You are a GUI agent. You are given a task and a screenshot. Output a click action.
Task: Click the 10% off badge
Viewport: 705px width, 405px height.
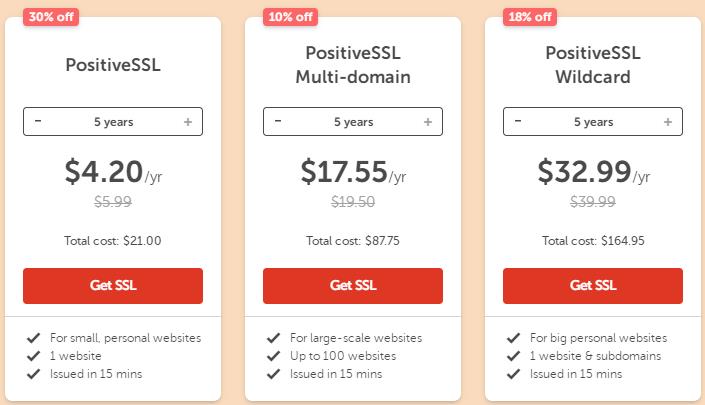(288, 16)
